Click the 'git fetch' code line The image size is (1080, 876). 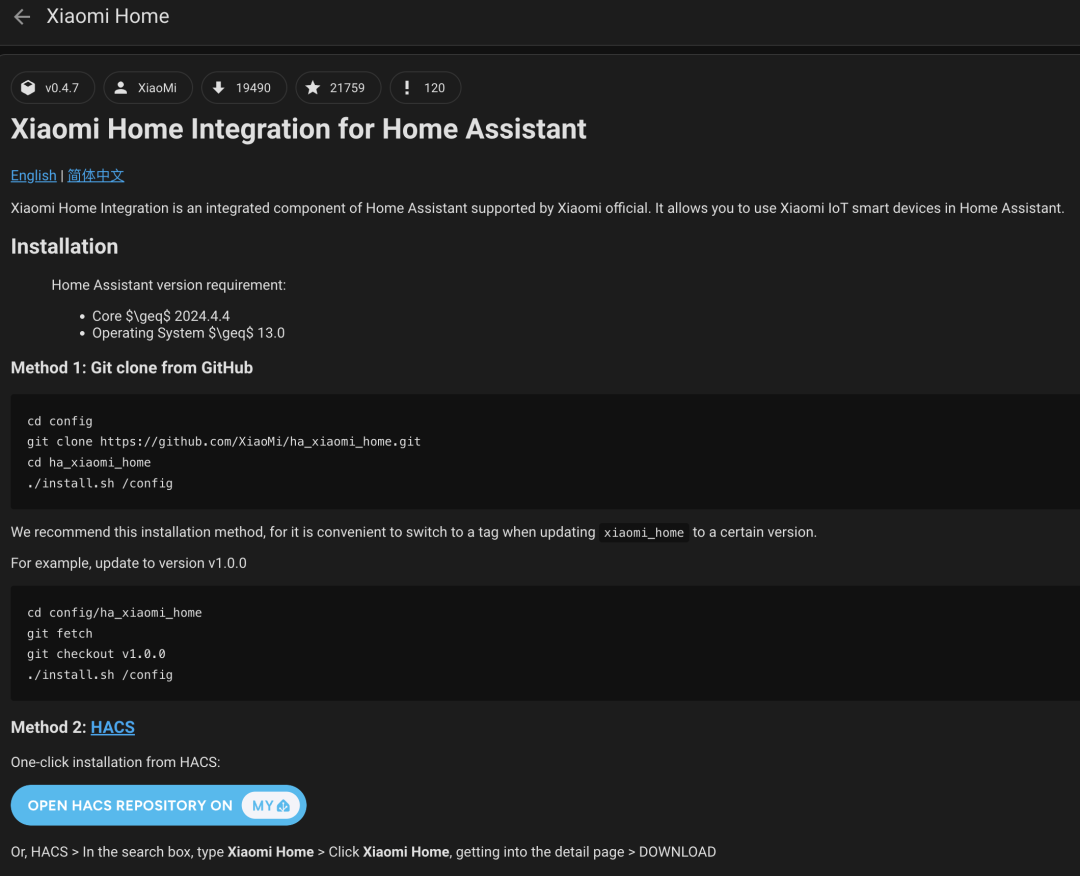tap(60, 633)
